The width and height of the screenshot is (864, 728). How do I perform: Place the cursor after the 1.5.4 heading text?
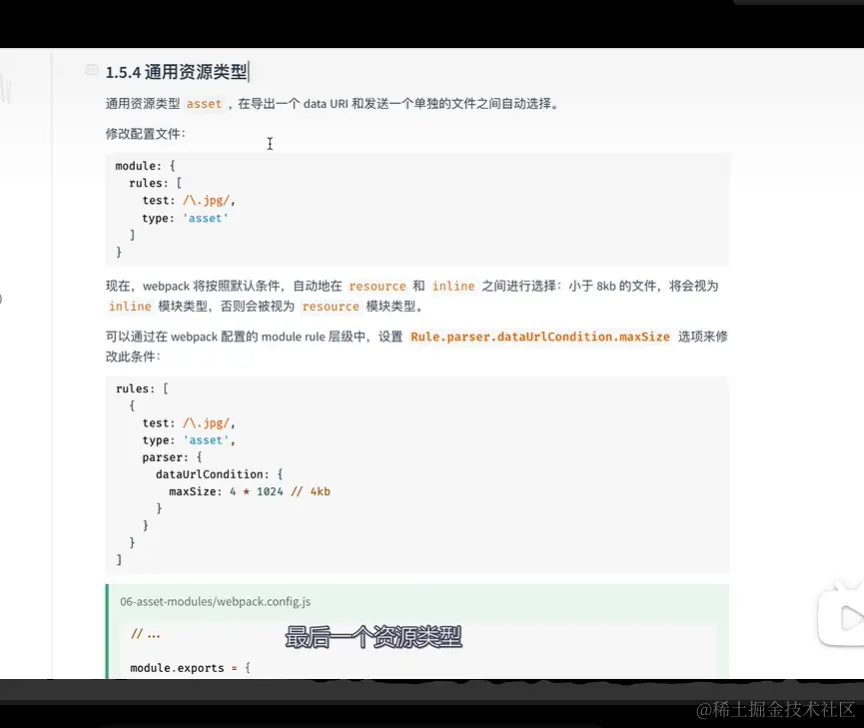(x=249, y=71)
